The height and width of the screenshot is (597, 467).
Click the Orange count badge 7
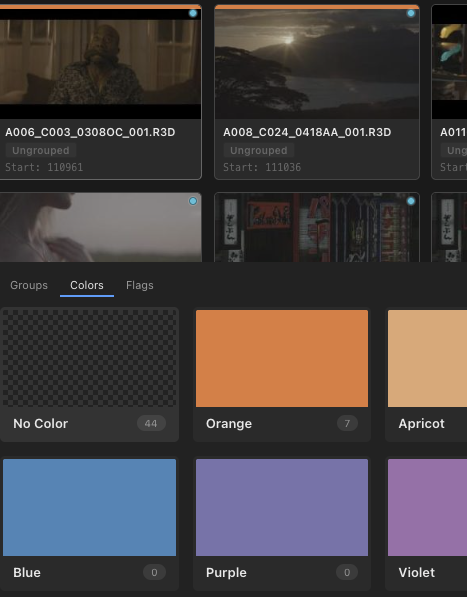(x=347, y=423)
